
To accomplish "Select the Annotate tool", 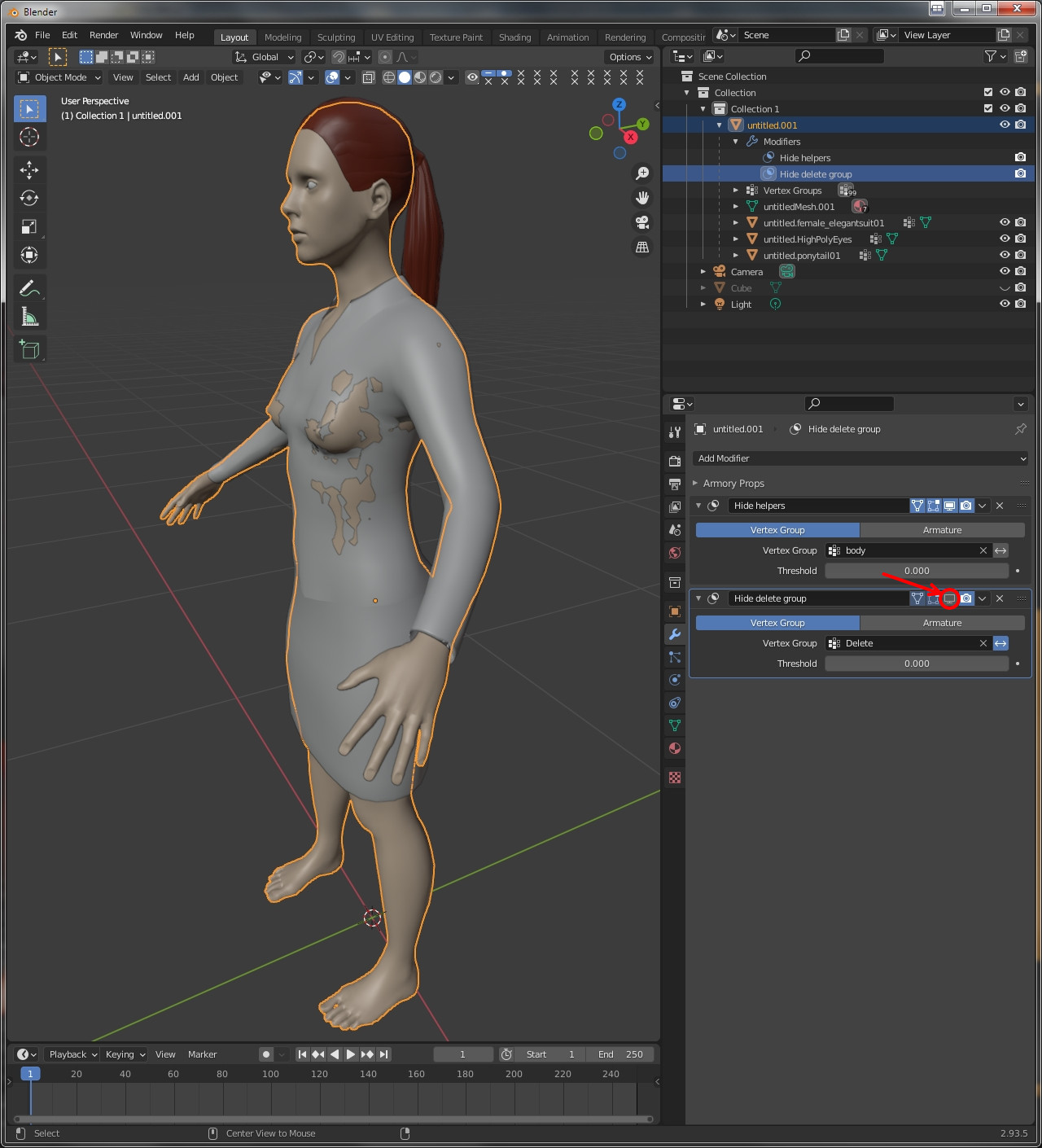I will [x=29, y=287].
